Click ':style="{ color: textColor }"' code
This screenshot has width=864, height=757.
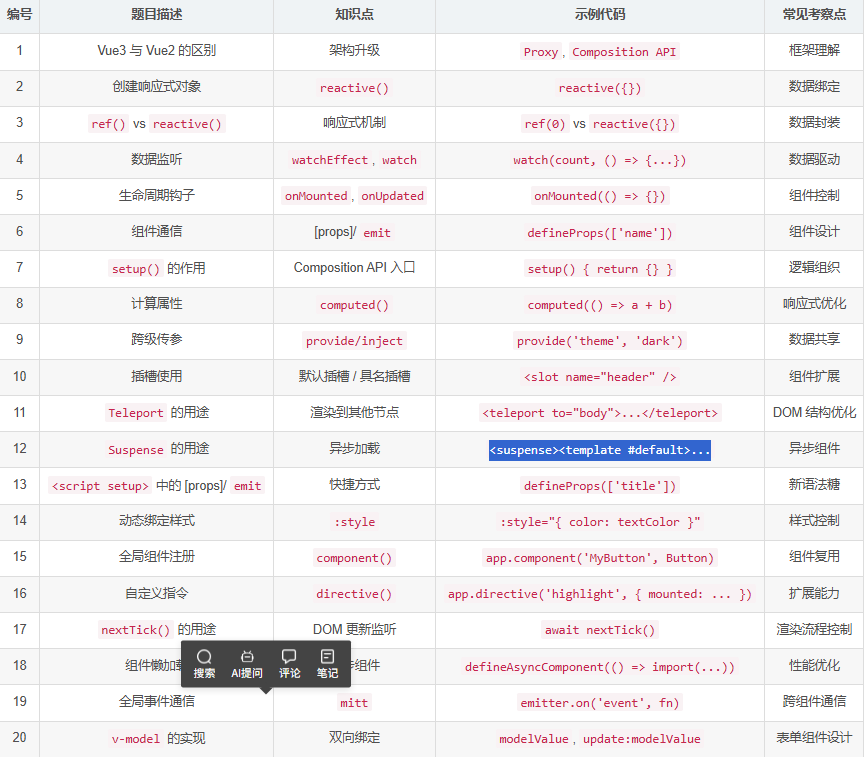tap(600, 522)
